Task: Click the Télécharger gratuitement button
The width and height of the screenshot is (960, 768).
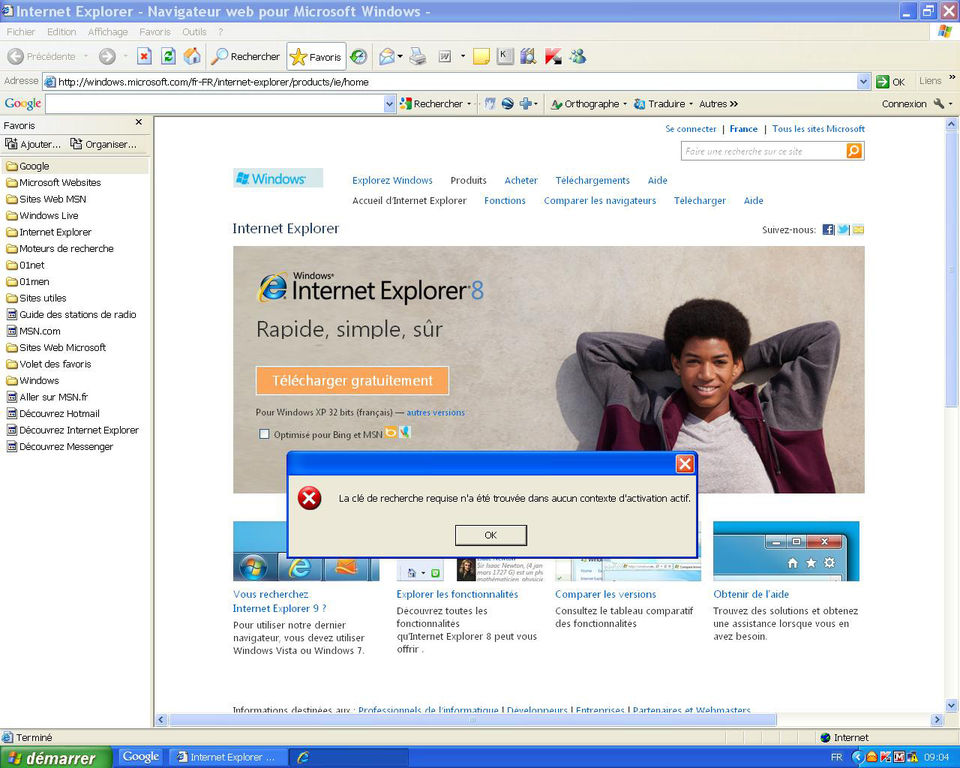Action: (x=352, y=380)
